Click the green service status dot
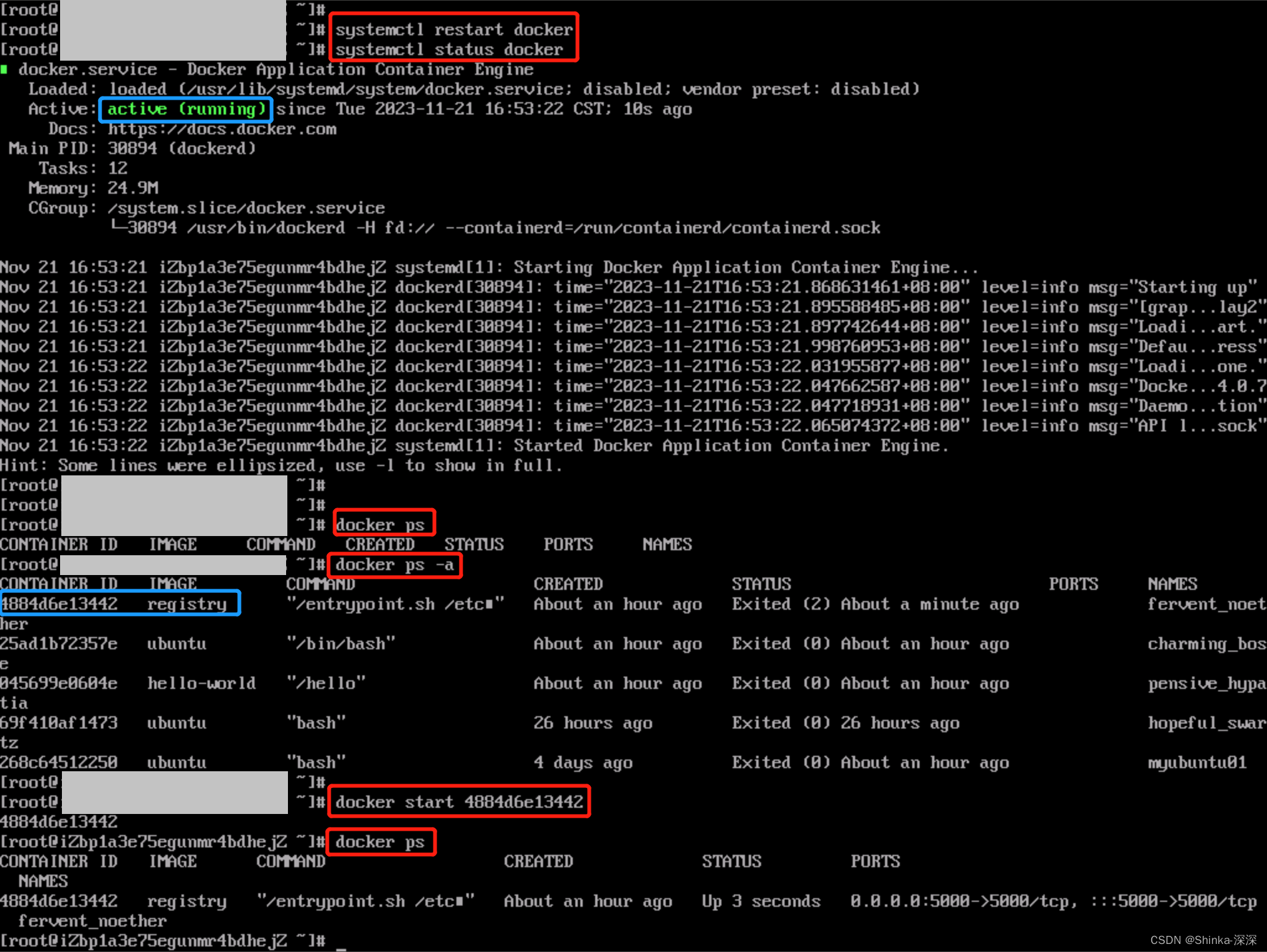The height and width of the screenshot is (952, 1267). point(4,69)
